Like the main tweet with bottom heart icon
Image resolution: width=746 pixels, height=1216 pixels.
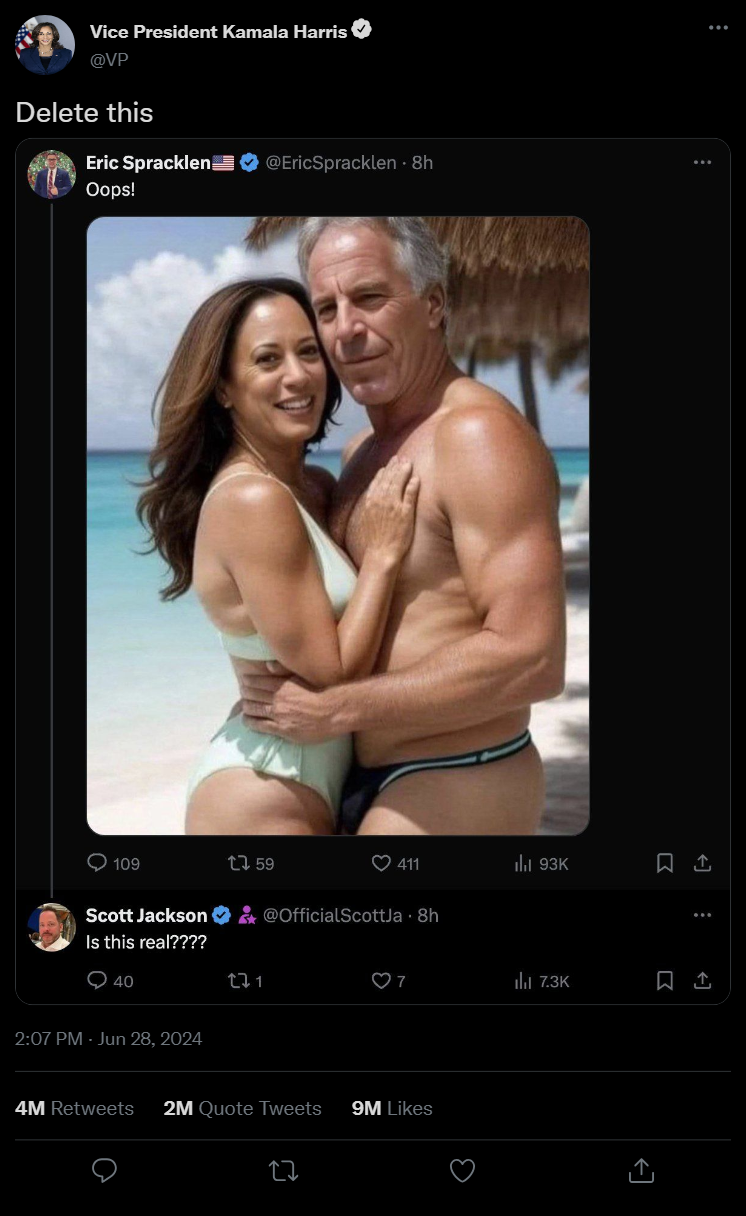point(462,1170)
